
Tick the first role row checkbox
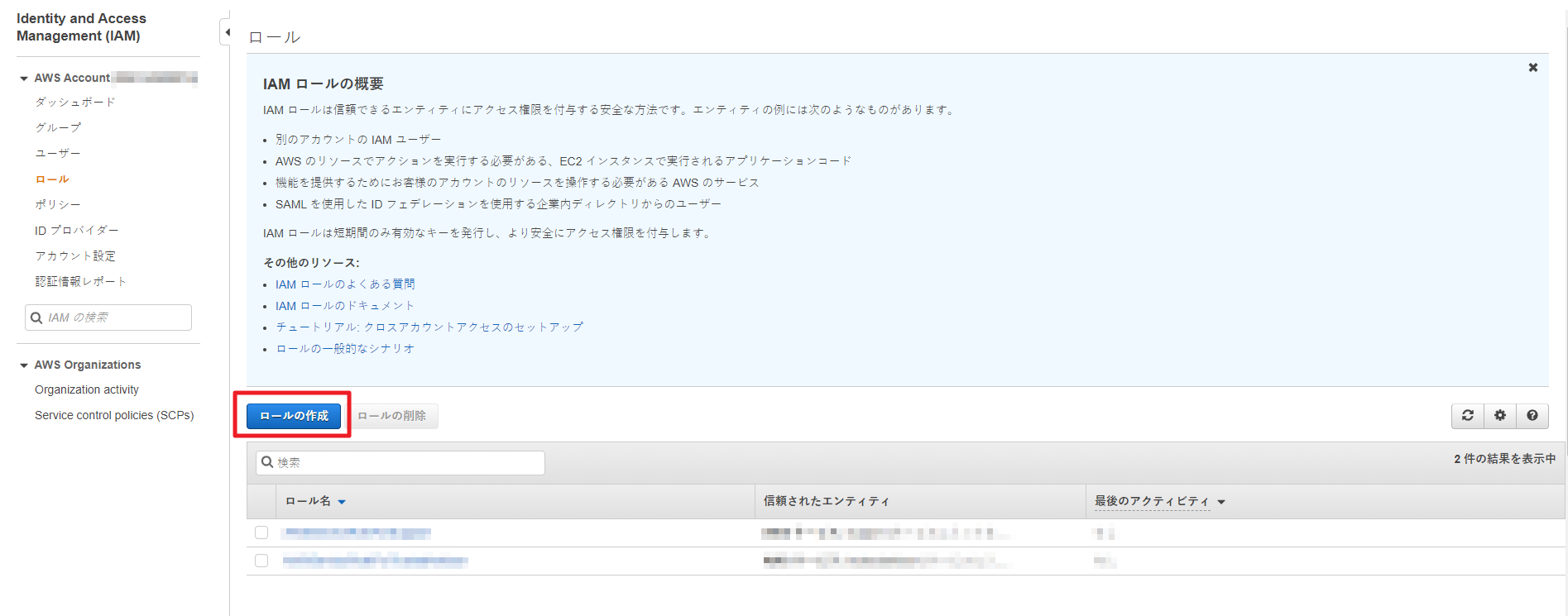(x=261, y=532)
